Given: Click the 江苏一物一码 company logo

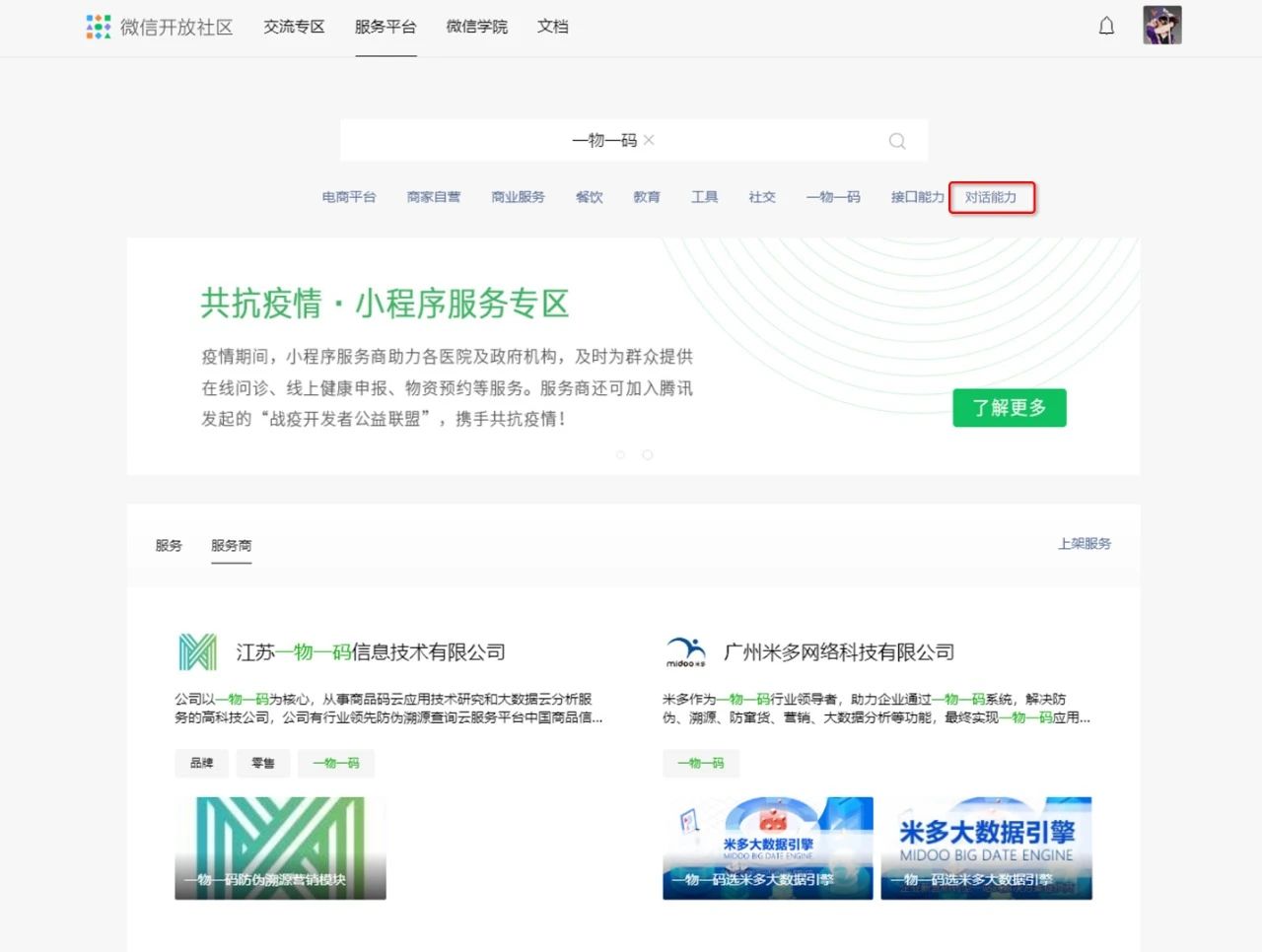Looking at the screenshot, I should [198, 651].
